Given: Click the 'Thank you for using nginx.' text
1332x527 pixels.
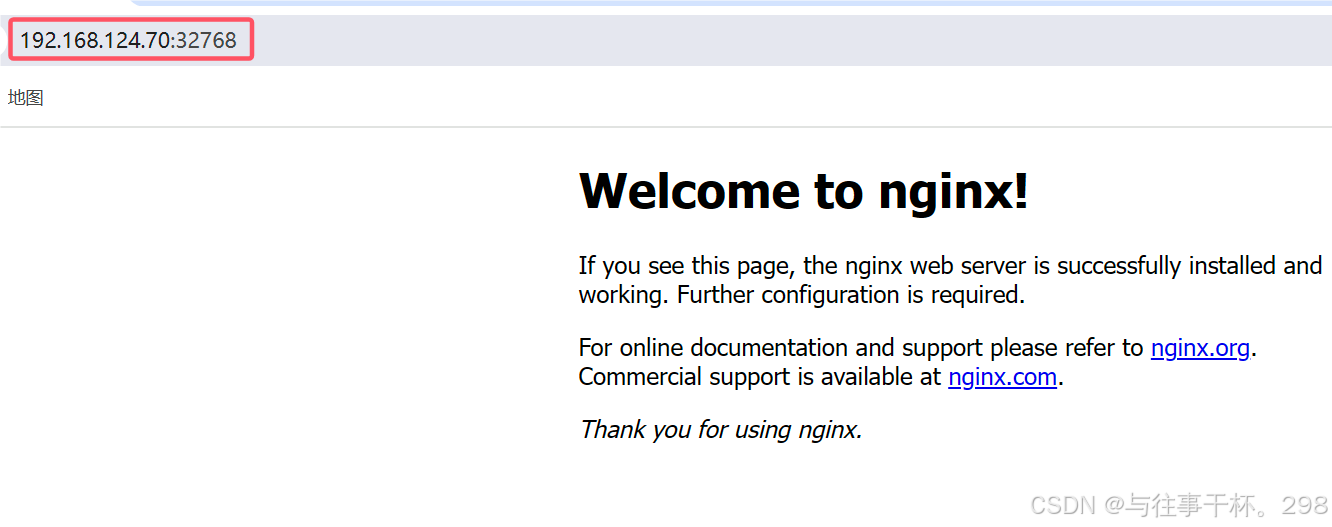Looking at the screenshot, I should click(x=720, y=430).
